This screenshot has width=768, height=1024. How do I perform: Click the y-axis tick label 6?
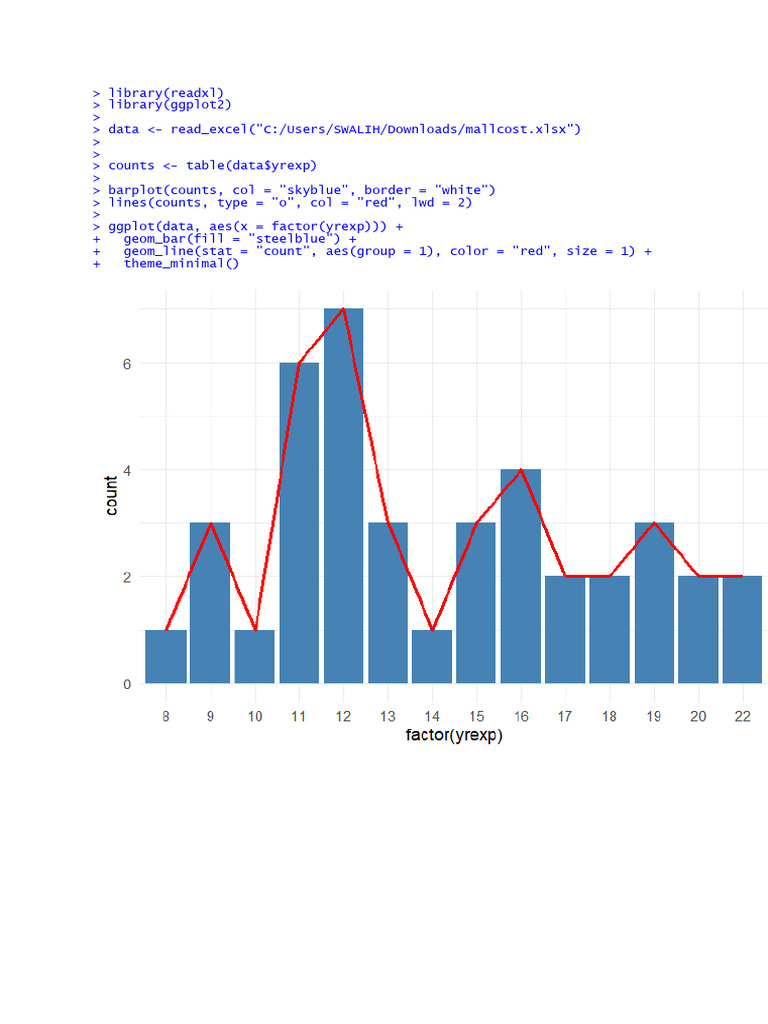127,364
